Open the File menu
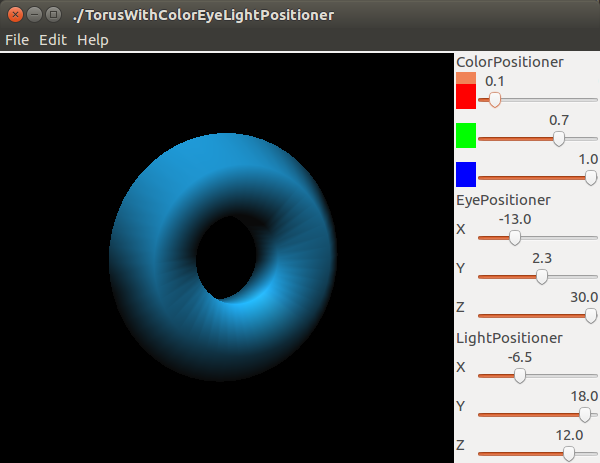Viewport: 600px width, 463px height. tap(17, 40)
